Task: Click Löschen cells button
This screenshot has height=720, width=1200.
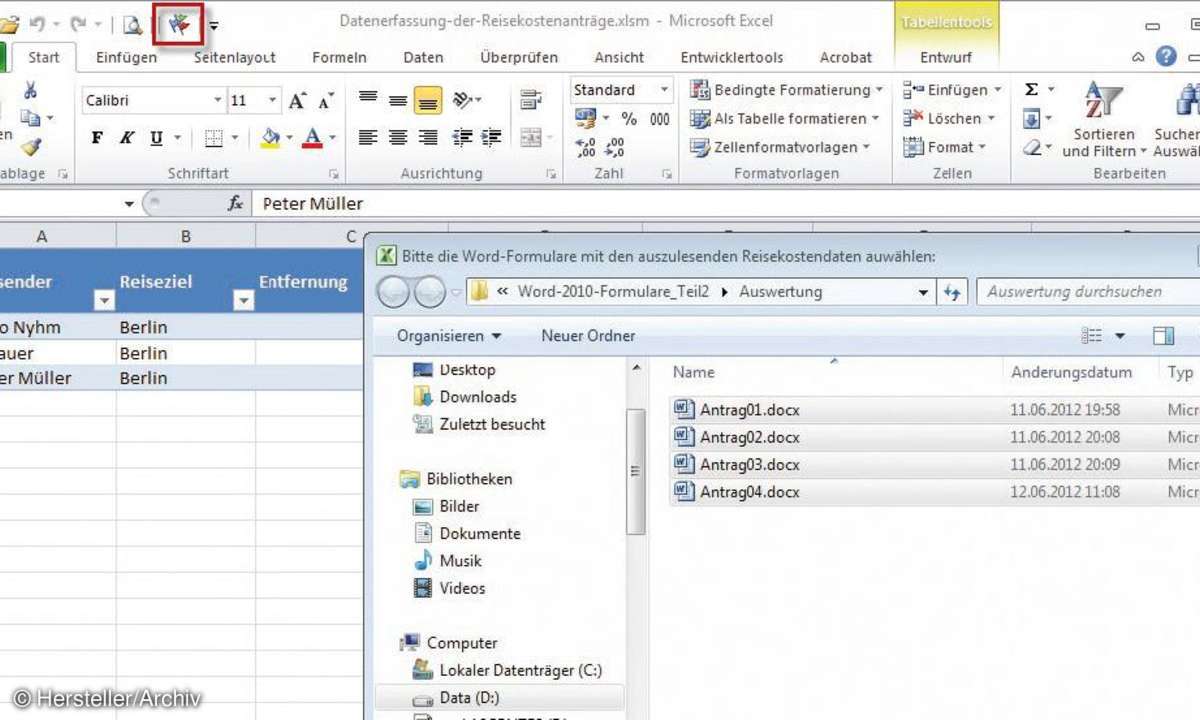Action: [x=949, y=118]
